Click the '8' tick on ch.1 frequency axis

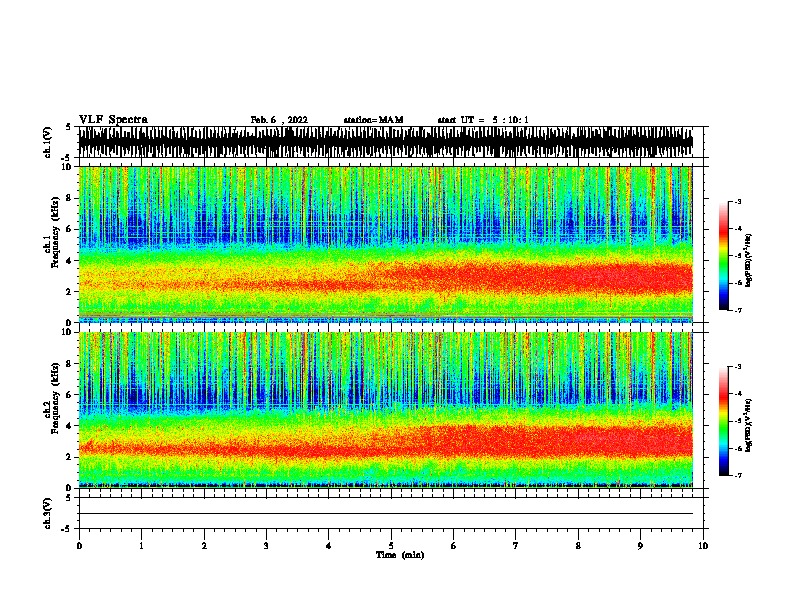pyautogui.click(x=70, y=198)
